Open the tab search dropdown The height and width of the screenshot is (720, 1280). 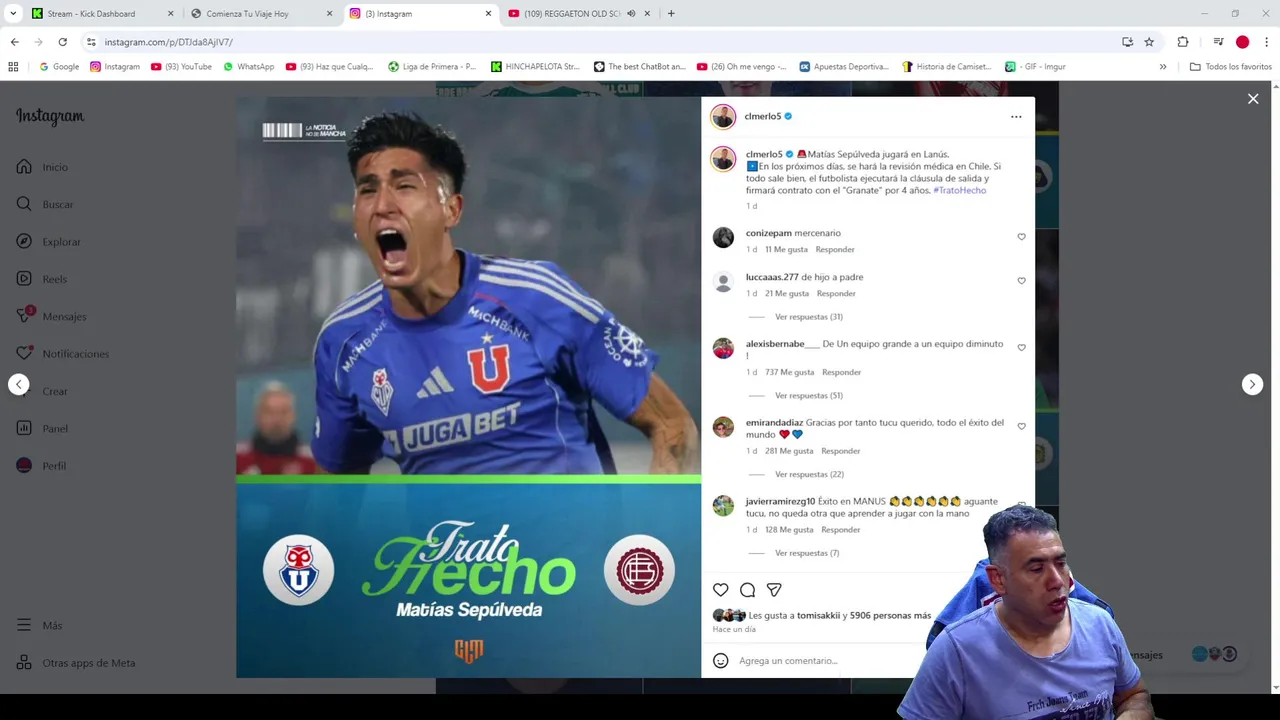pos(13,14)
